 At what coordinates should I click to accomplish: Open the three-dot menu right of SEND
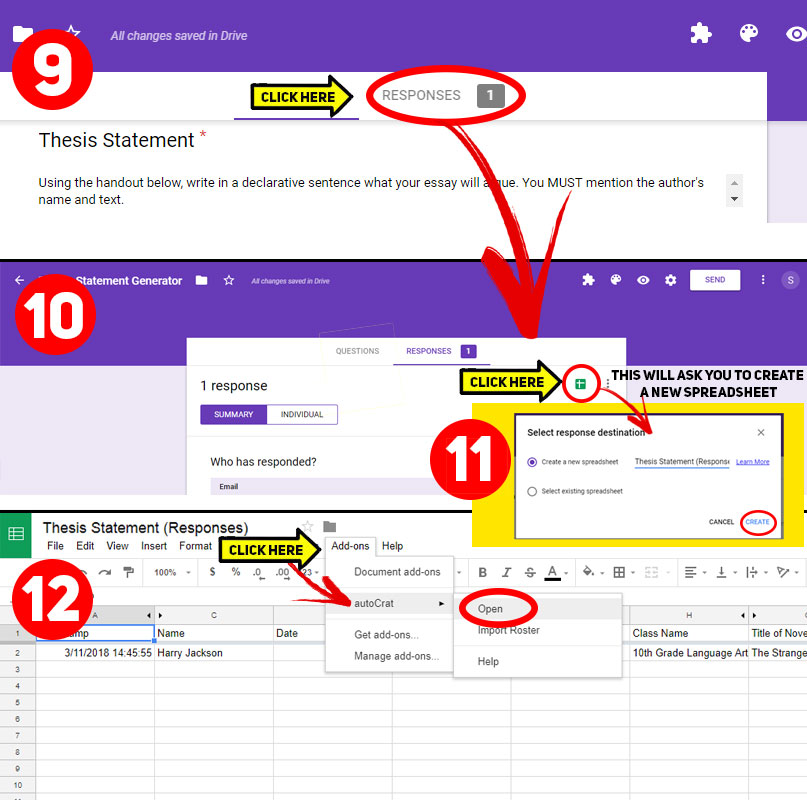tap(763, 280)
